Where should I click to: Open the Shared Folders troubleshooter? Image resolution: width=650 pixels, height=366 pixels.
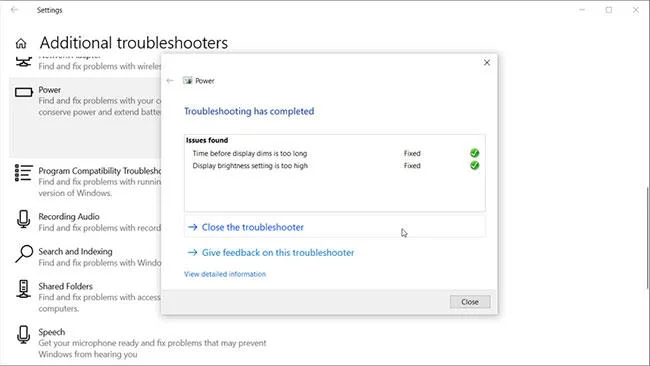[86, 297]
